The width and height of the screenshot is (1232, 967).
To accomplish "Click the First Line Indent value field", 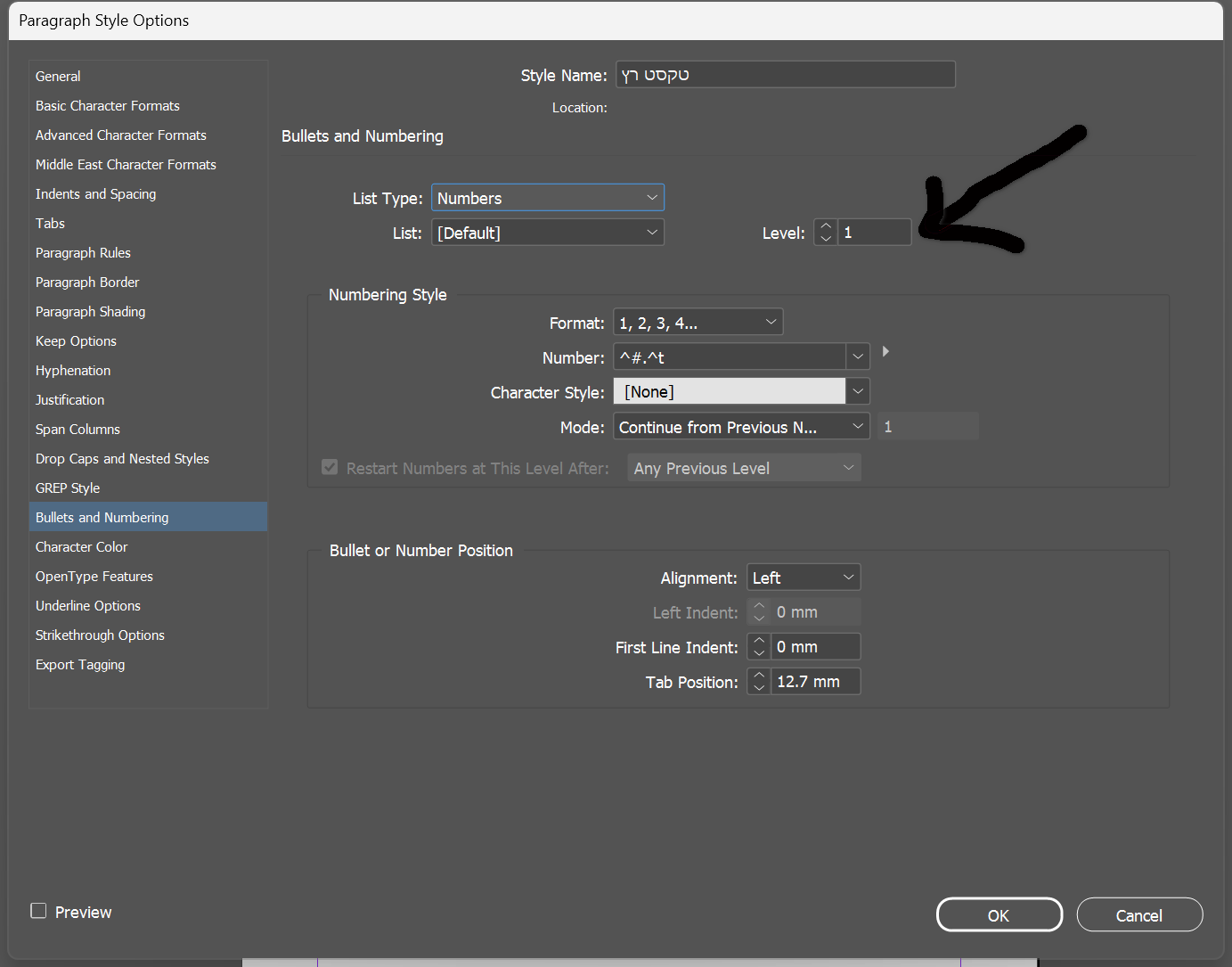I will pos(816,647).
